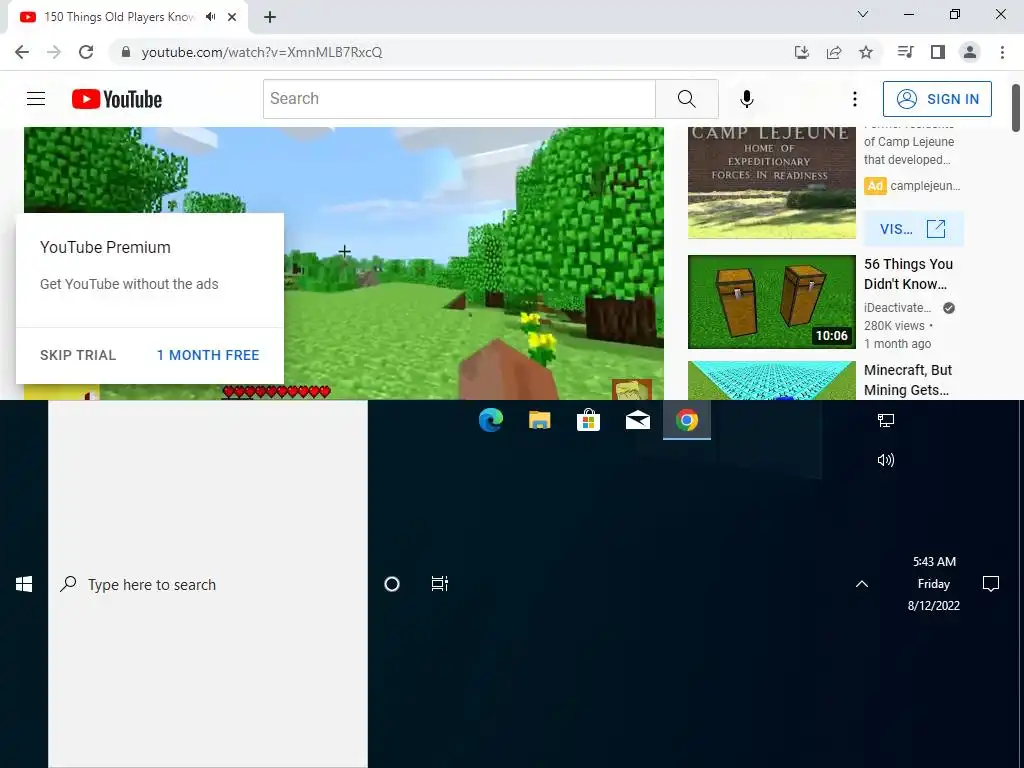Screen dimensions: 1024x768
Task: Click Type here to search box
Action: point(208,584)
